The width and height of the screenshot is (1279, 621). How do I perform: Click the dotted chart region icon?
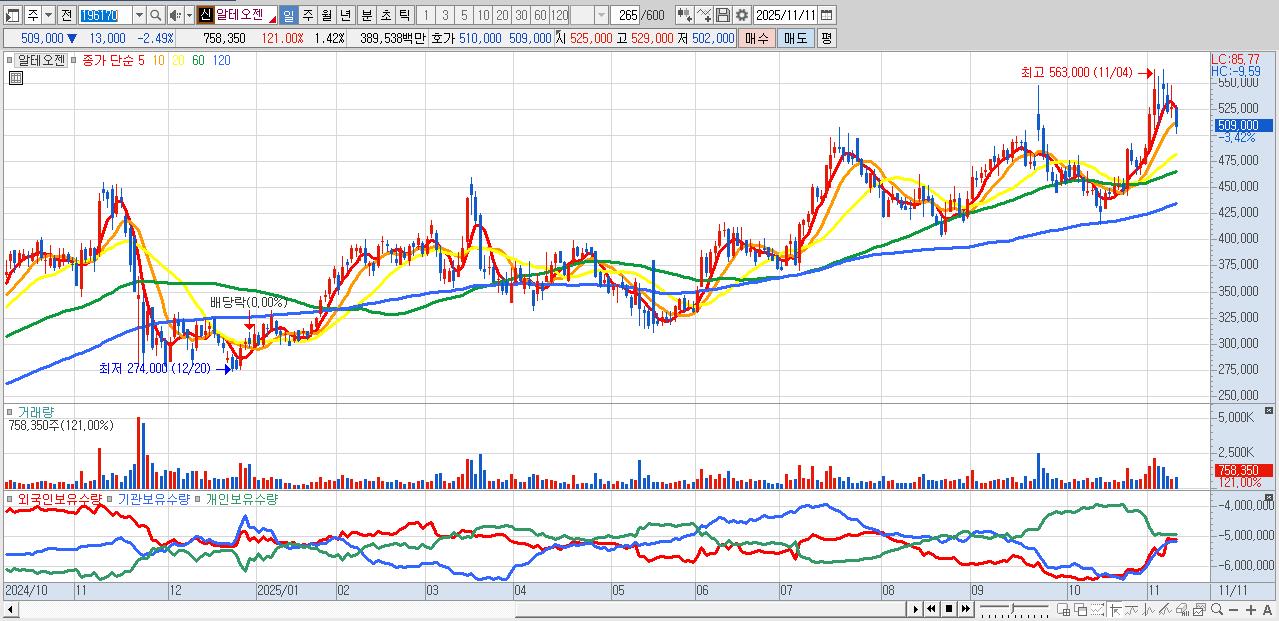click(1098, 609)
